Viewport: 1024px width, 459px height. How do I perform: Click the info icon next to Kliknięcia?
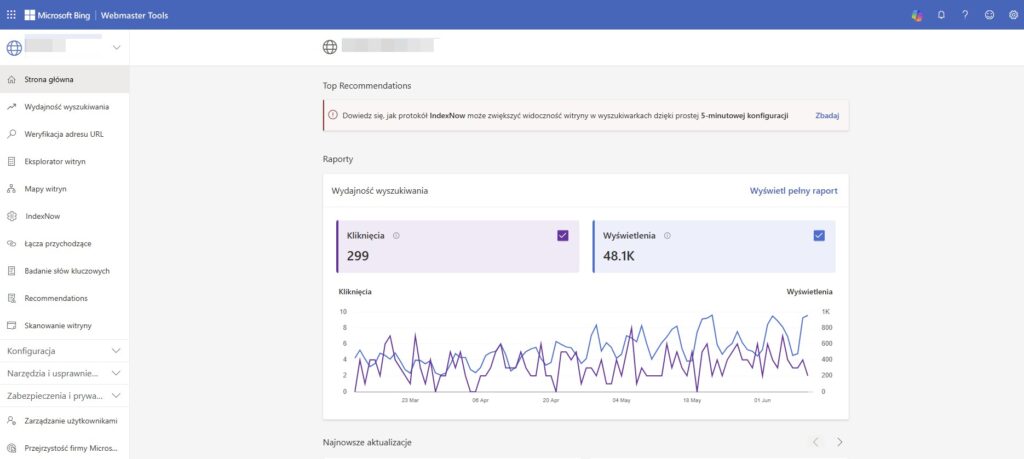point(396,236)
